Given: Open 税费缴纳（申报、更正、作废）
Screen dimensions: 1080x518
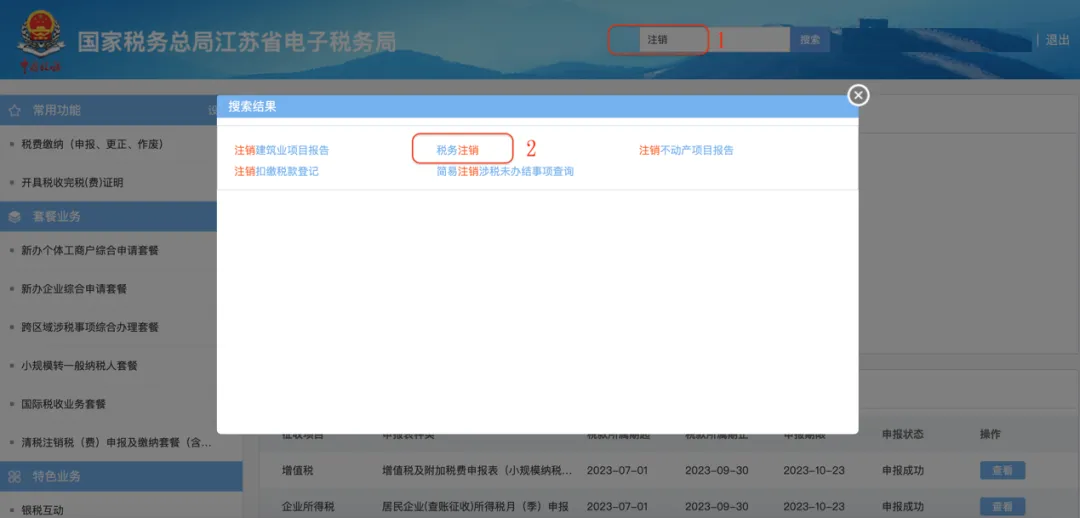Looking at the screenshot, I should point(92,145).
